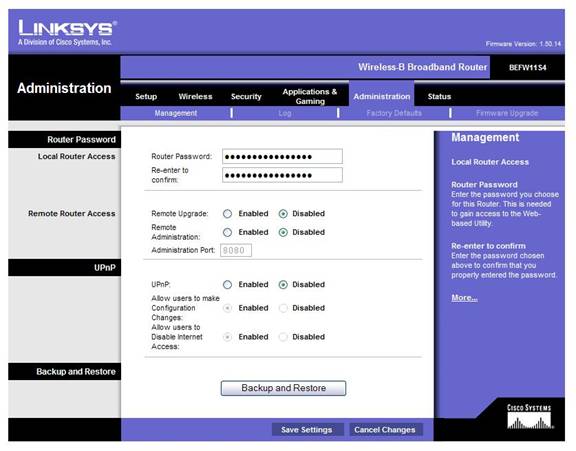Click the Linksys logo
The width and height of the screenshot is (576, 451).
[67, 33]
